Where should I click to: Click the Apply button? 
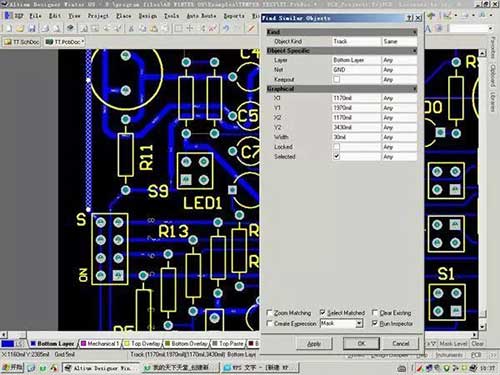point(314,343)
